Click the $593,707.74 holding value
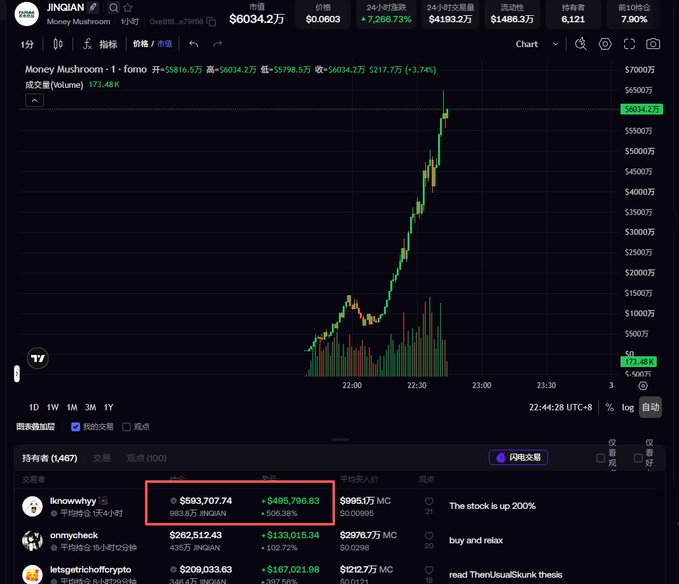This screenshot has width=679, height=584. coord(206,501)
